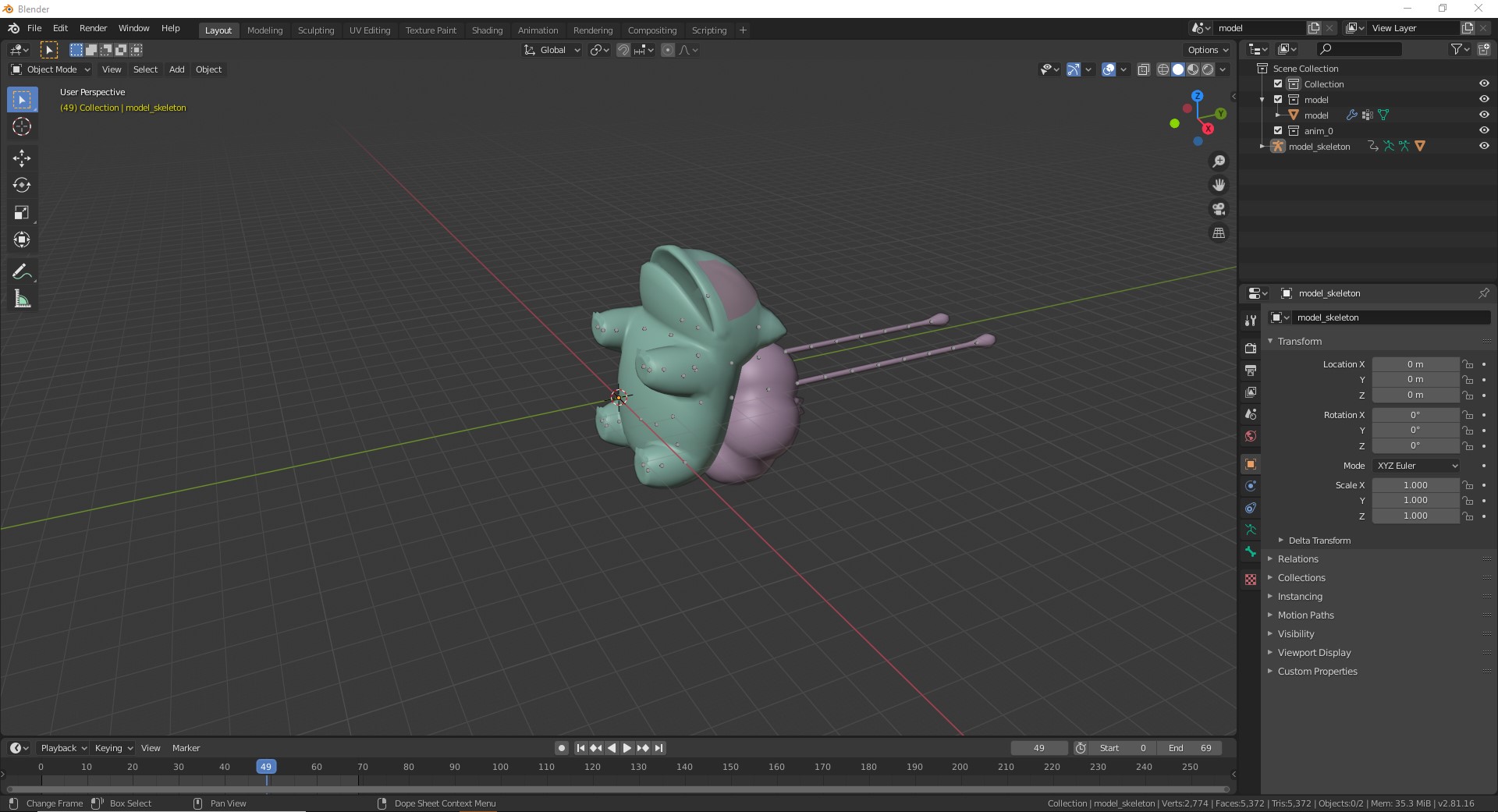Viewport: 1498px width, 812px height.
Task: Switch viewport shading to rendered
Action: click(1208, 70)
